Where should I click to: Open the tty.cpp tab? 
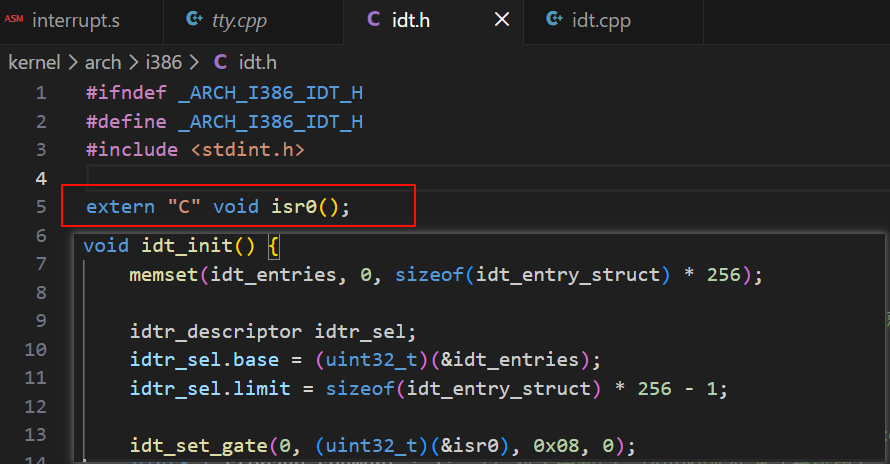pyautogui.click(x=240, y=20)
